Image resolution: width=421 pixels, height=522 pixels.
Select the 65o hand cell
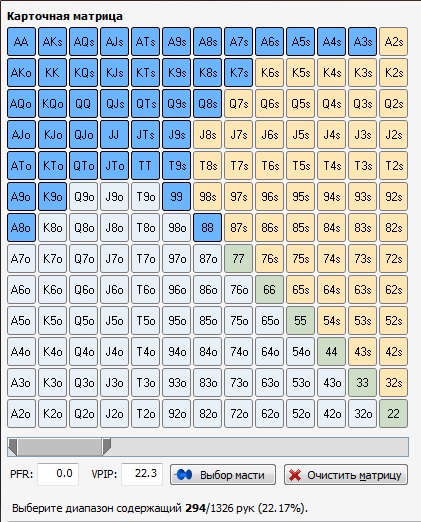click(x=269, y=321)
